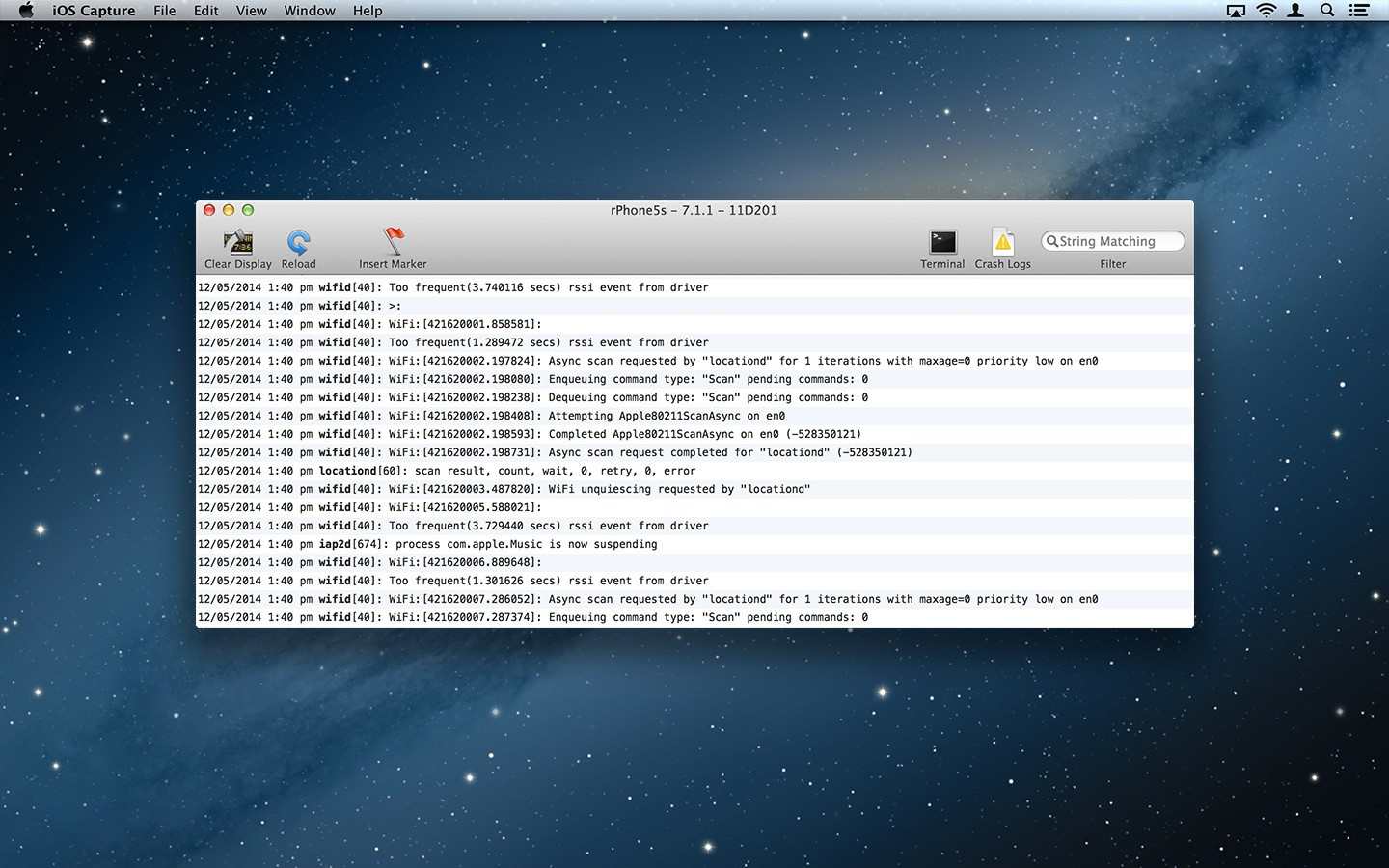Select the log line 'WiFi:[421620007.286052]: Async scan requested'

tap(694, 599)
